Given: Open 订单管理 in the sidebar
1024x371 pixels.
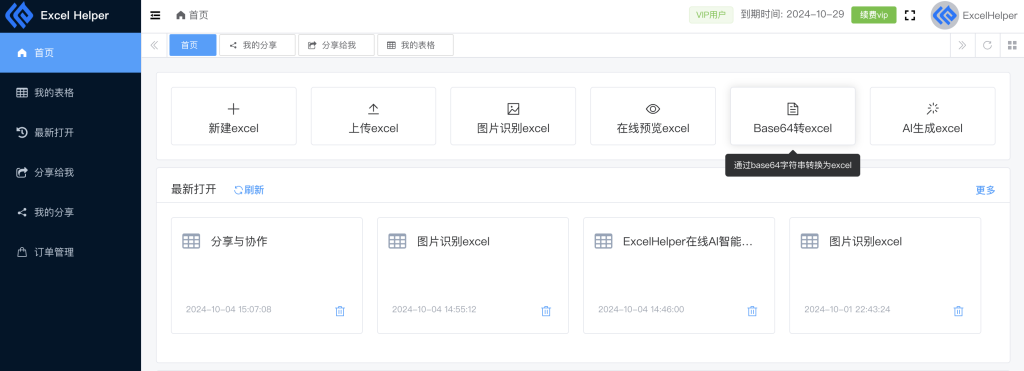Looking at the screenshot, I should tap(71, 252).
